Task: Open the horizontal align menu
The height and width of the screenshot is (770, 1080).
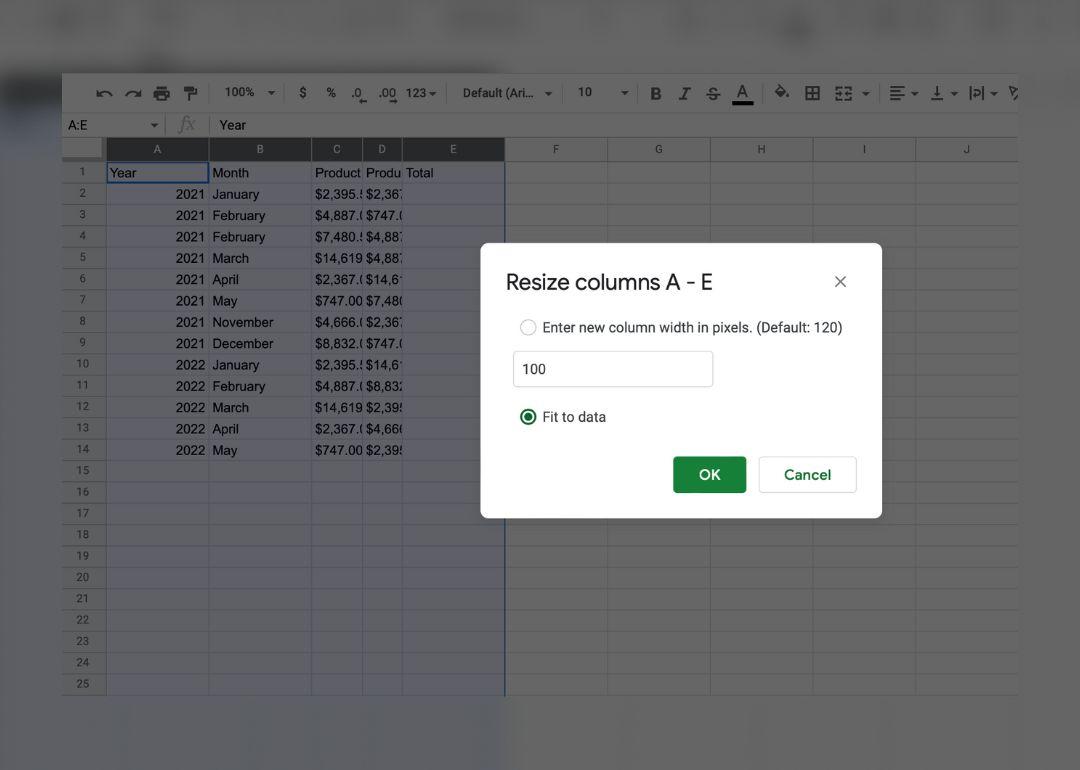Action: click(903, 93)
